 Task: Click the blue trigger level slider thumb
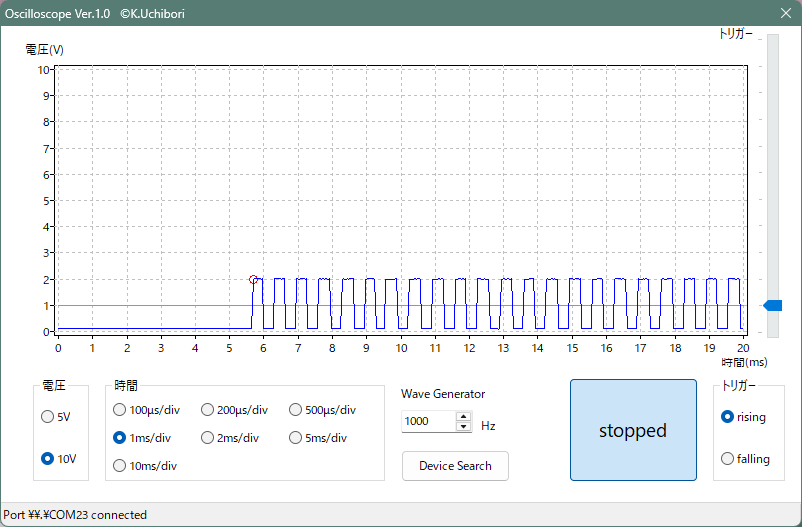click(773, 305)
